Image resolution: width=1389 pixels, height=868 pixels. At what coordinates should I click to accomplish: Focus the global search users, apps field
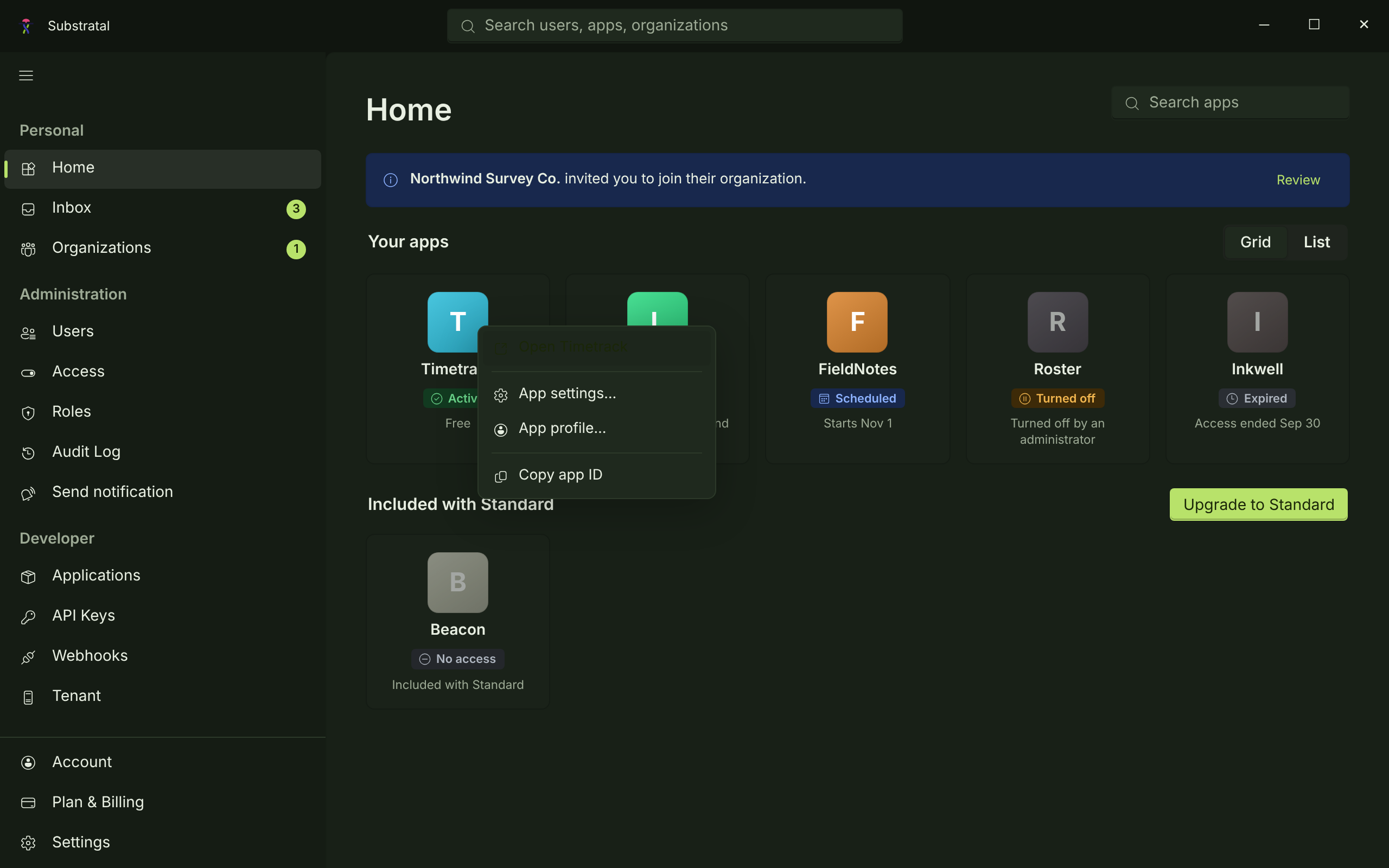(x=674, y=26)
